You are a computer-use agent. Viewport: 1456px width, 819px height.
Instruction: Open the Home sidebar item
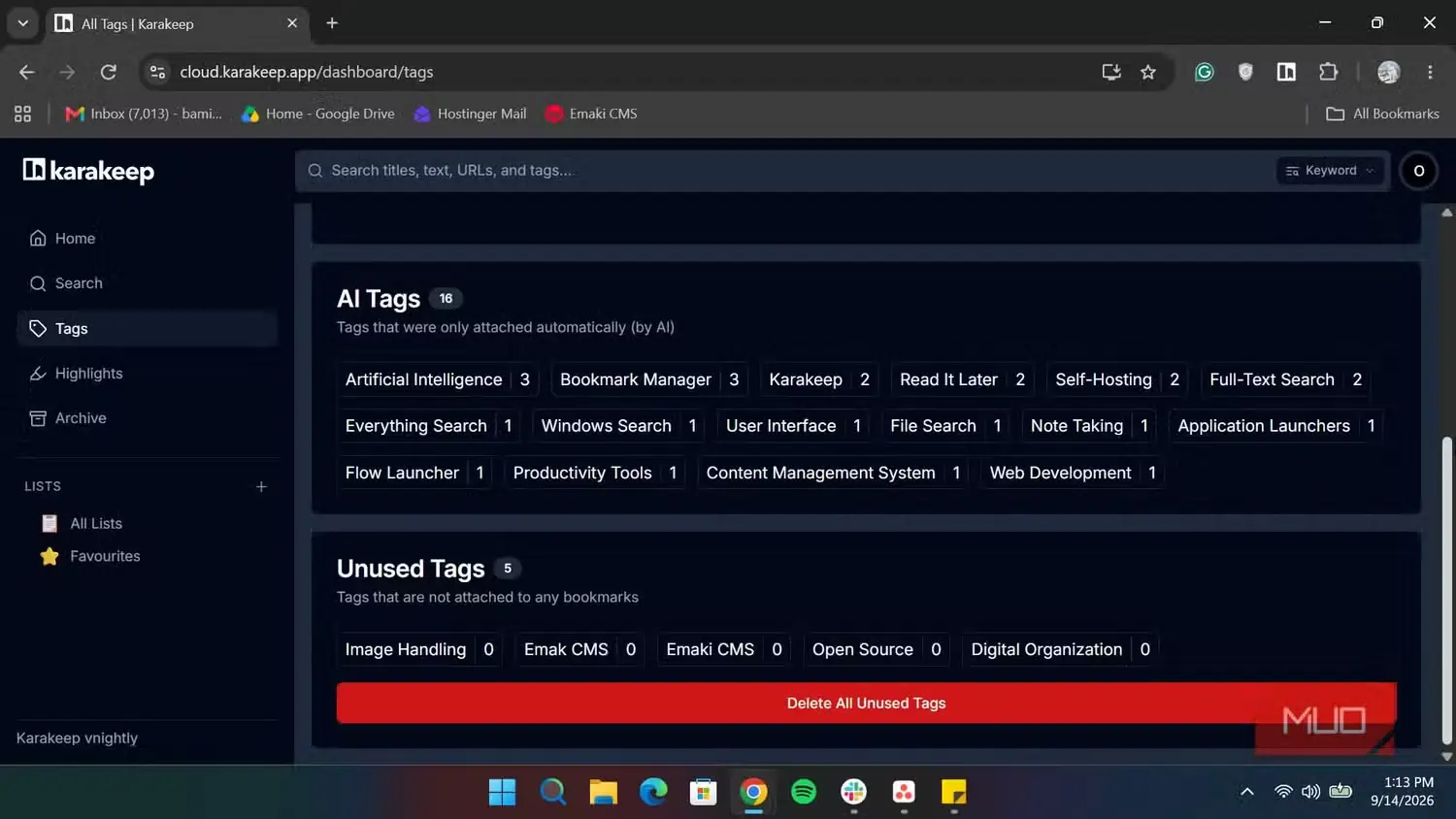(147, 238)
